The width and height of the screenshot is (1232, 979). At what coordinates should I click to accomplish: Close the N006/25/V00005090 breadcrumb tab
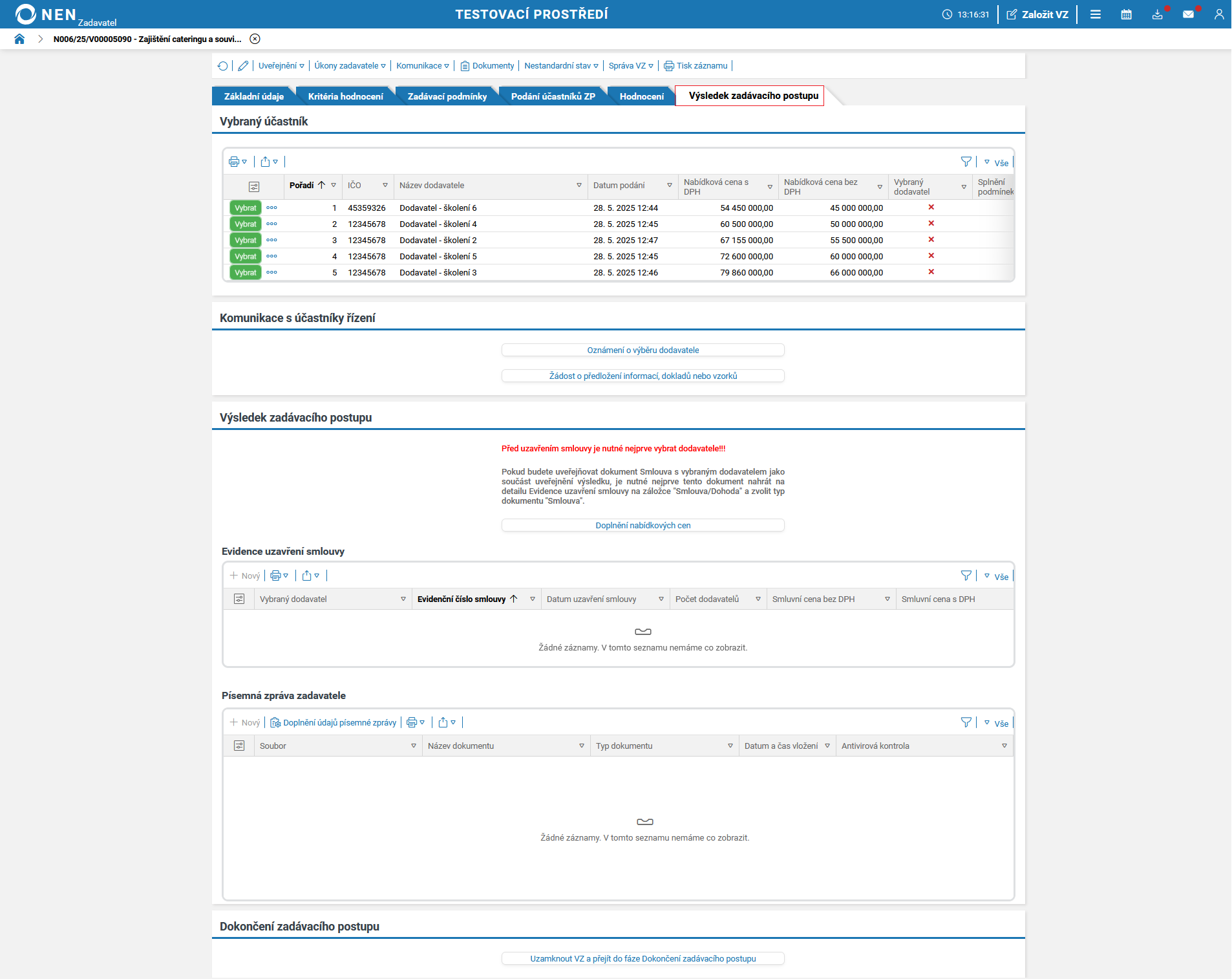(255, 39)
